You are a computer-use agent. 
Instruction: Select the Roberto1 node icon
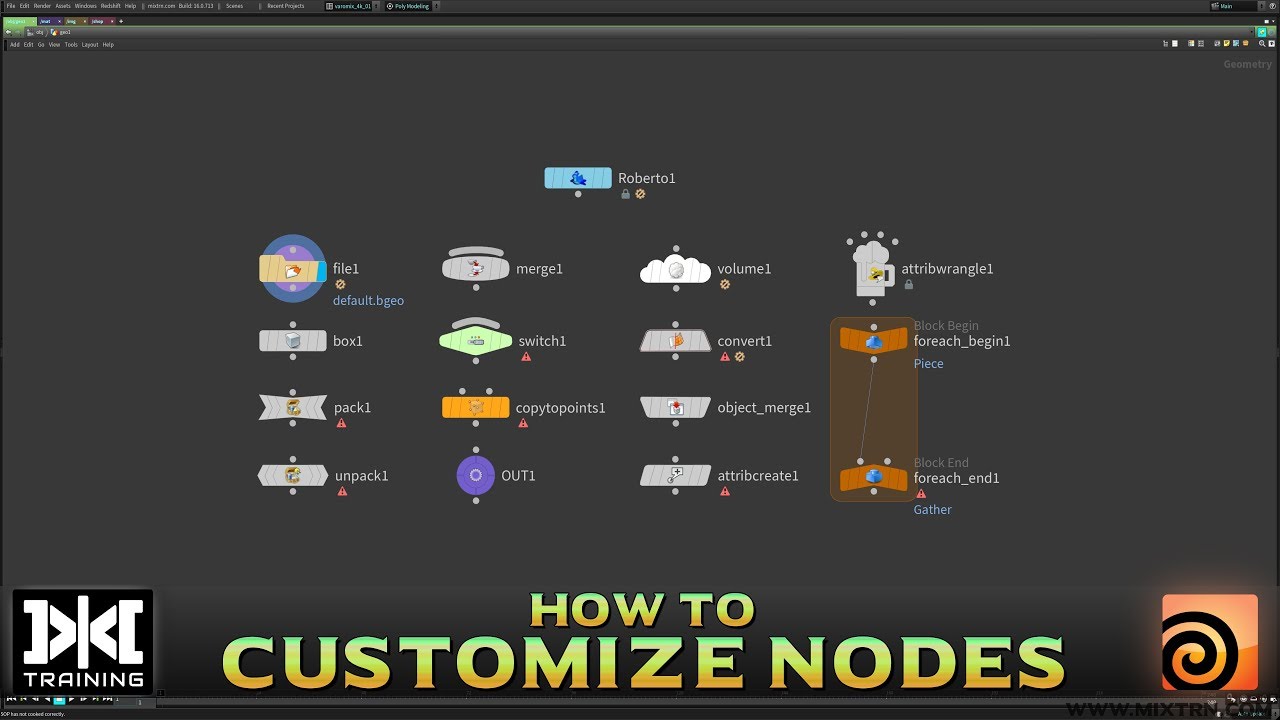[578, 178]
